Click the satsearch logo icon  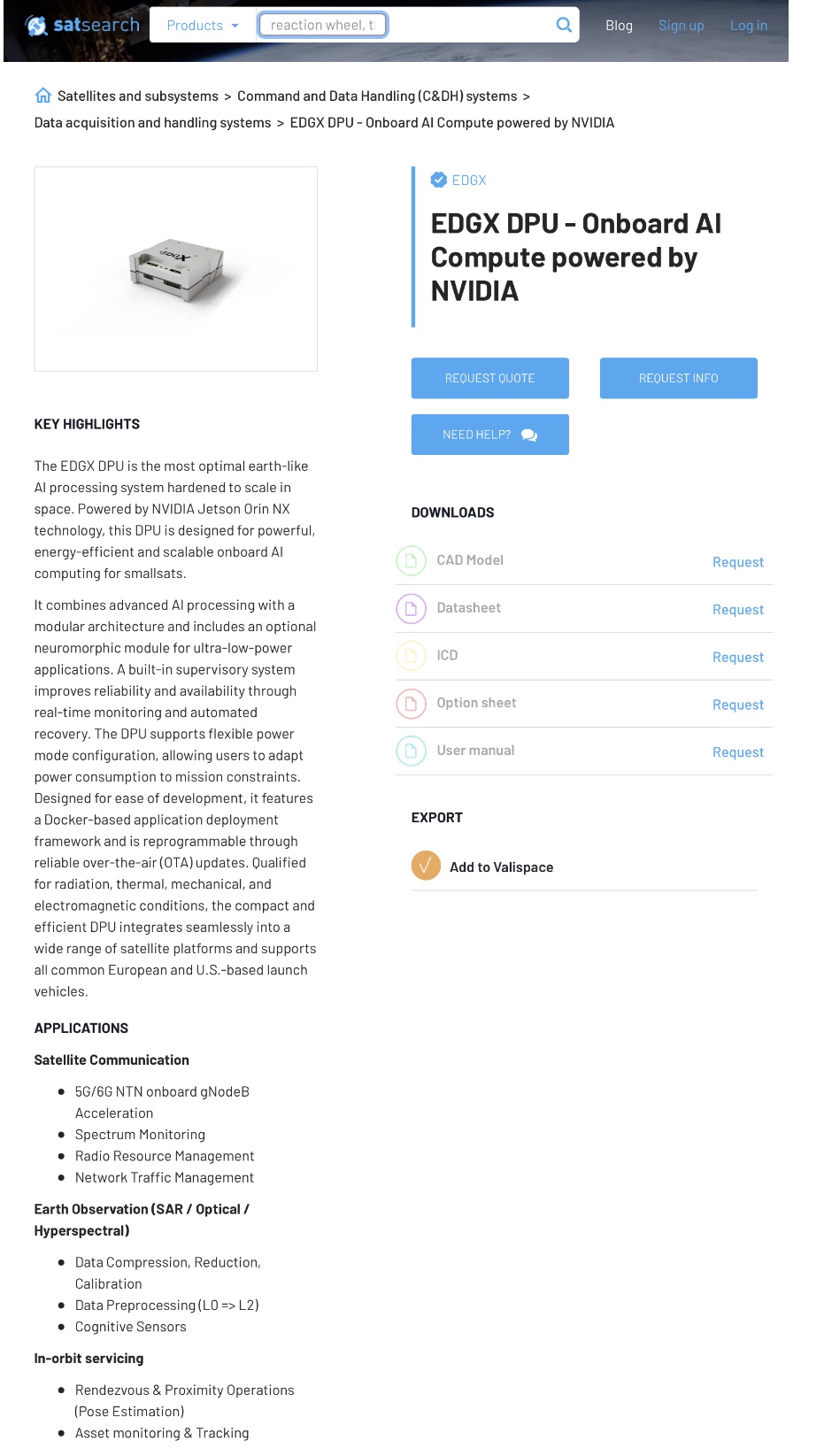(x=36, y=26)
